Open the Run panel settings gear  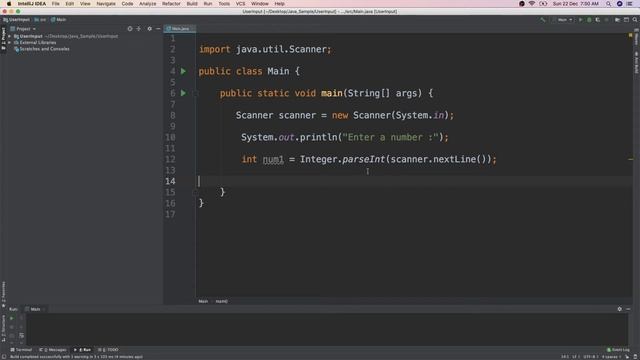(620, 309)
